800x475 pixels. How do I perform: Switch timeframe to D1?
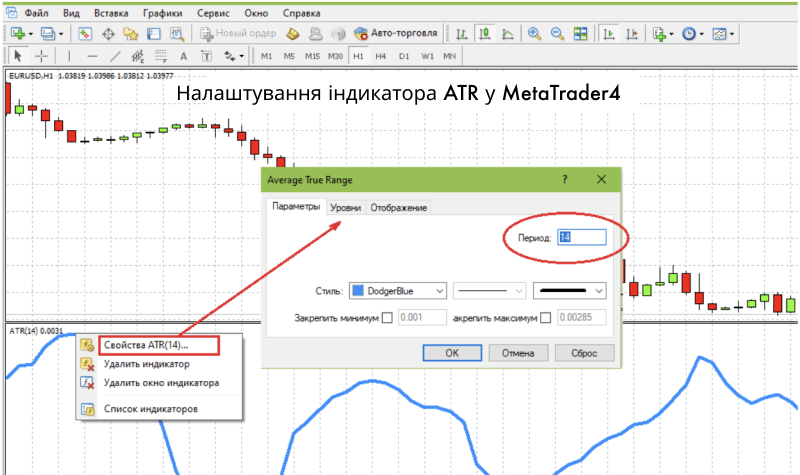404,56
